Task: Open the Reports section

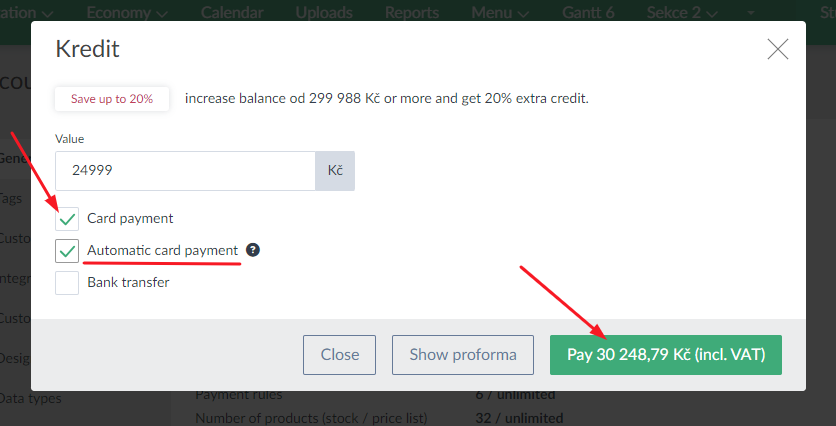Action: coord(412,12)
